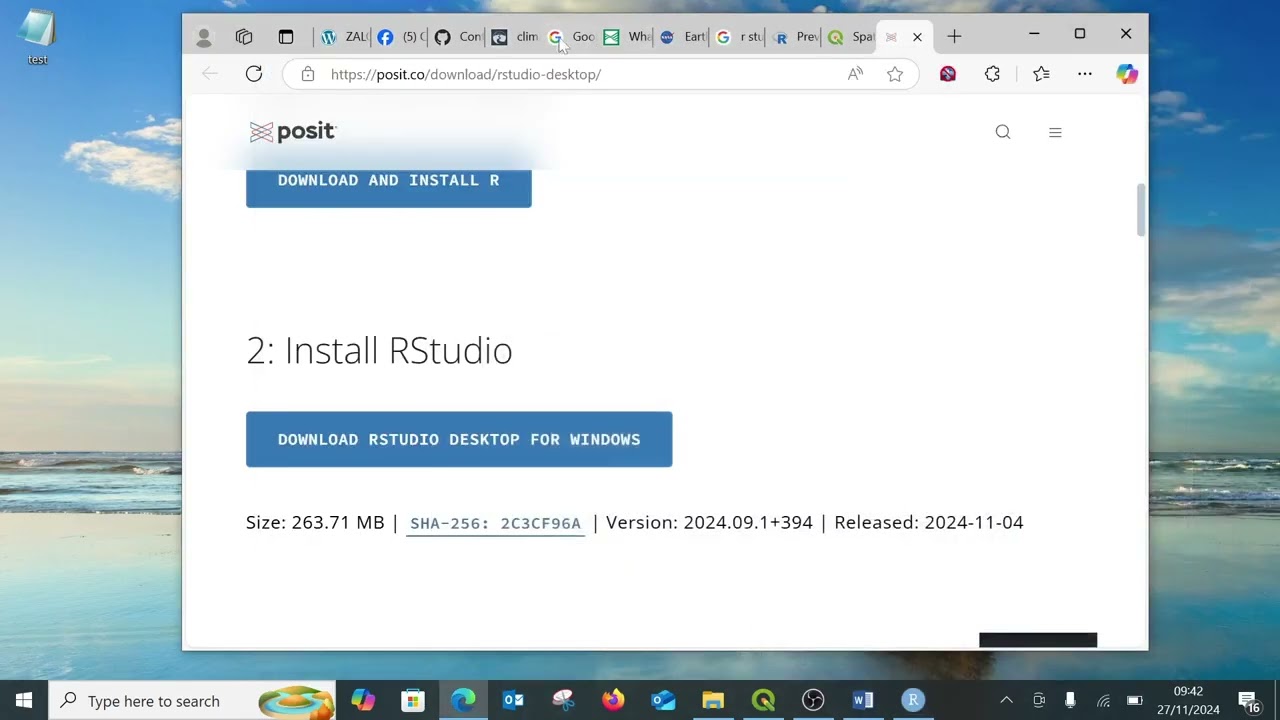Open Firefox from the taskbar
This screenshot has width=1280, height=720.
coord(613,700)
